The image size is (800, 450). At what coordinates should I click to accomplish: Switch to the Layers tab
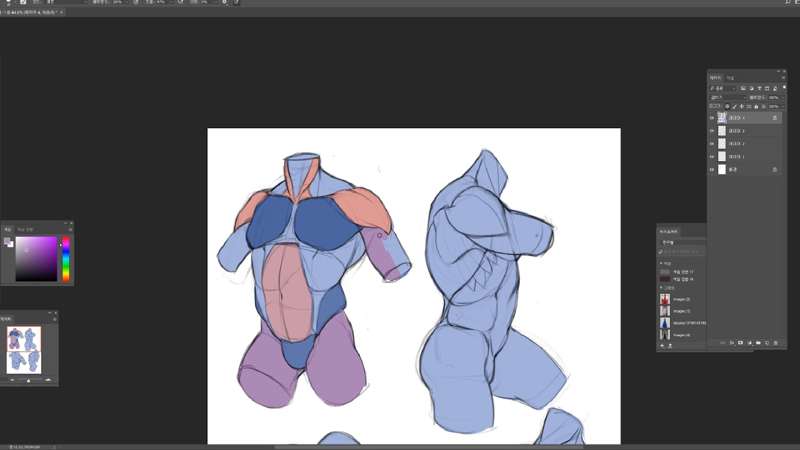click(x=715, y=78)
